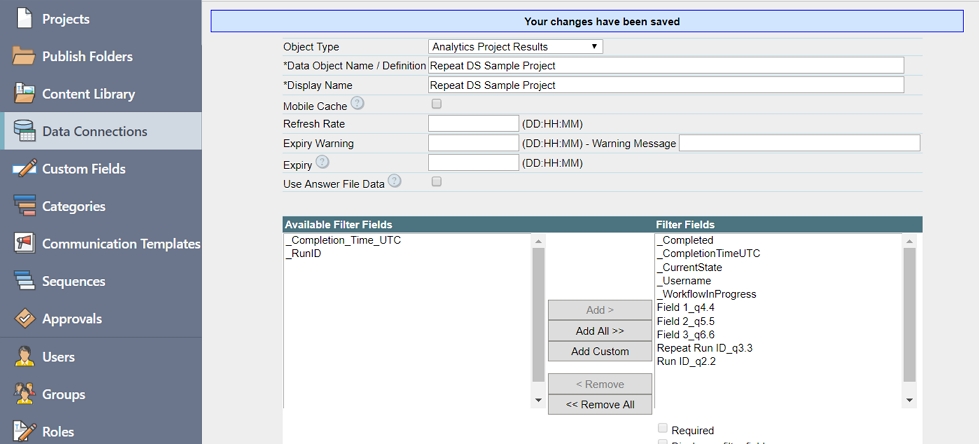Select _Username in Filter Fields
Viewport: 979px width, 444px height.
tap(684, 281)
